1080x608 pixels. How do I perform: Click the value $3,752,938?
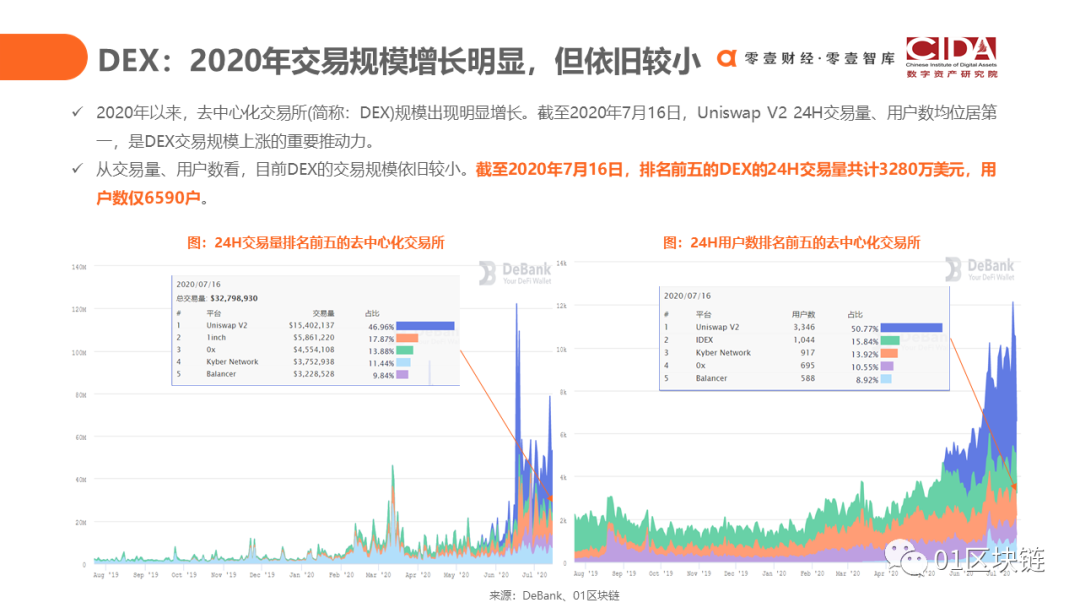313,361
